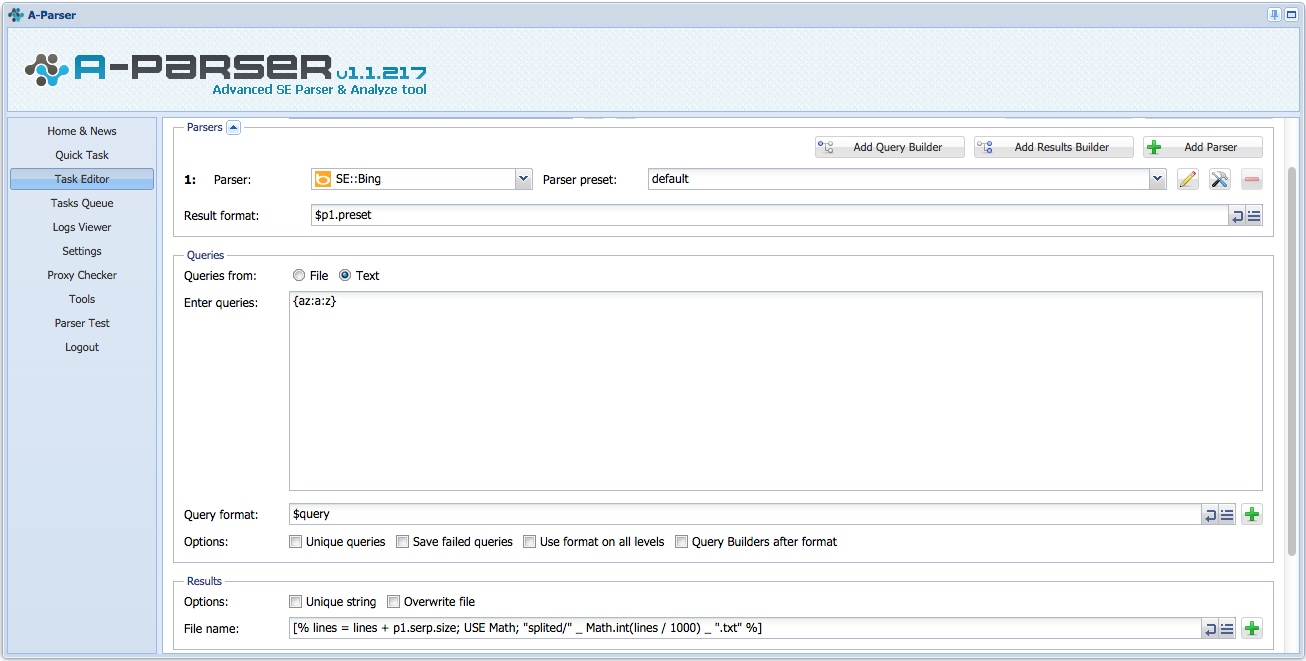Open the Parser dropdown arrow

523,179
